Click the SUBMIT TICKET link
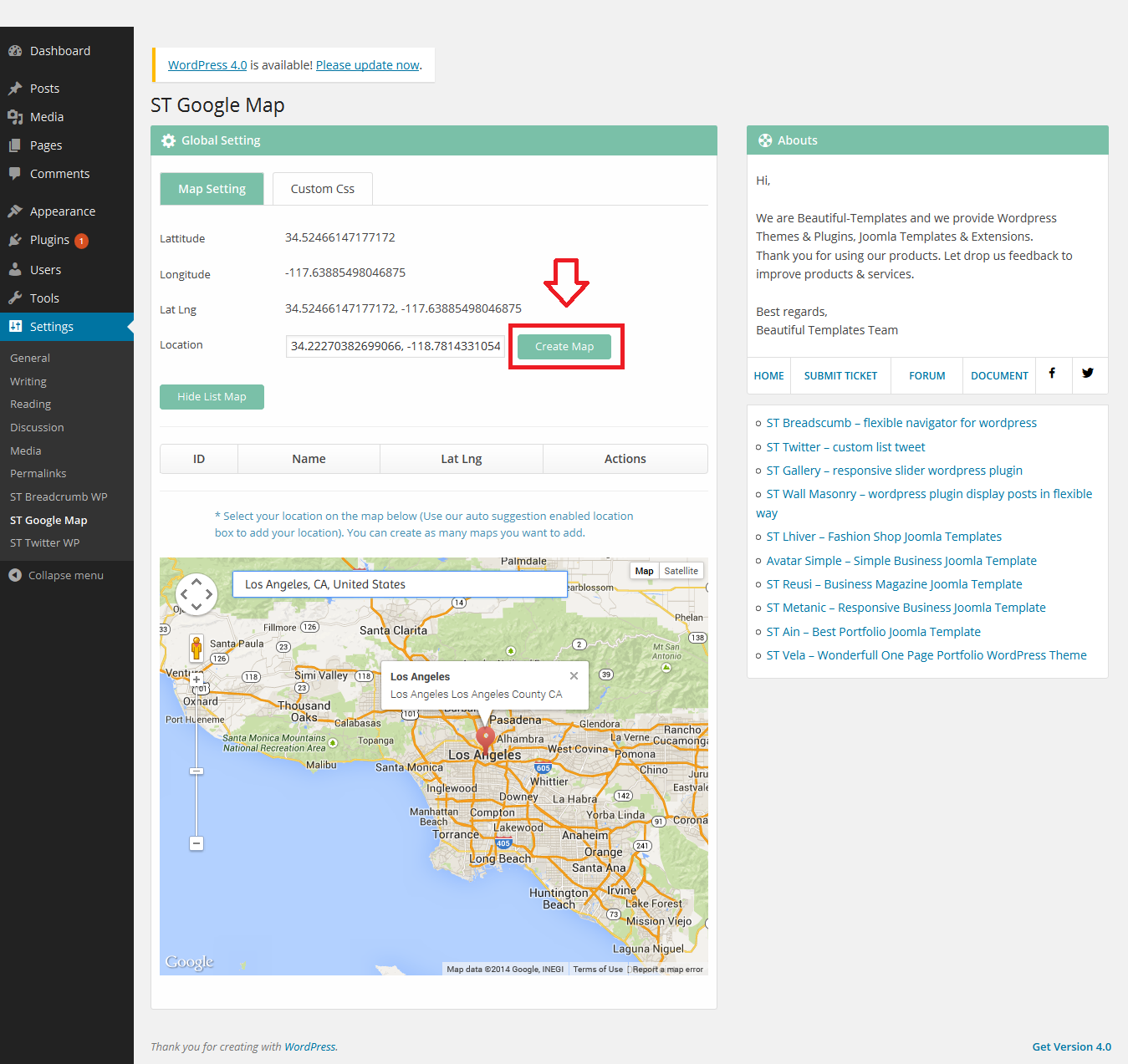This screenshot has width=1128, height=1064. point(841,376)
